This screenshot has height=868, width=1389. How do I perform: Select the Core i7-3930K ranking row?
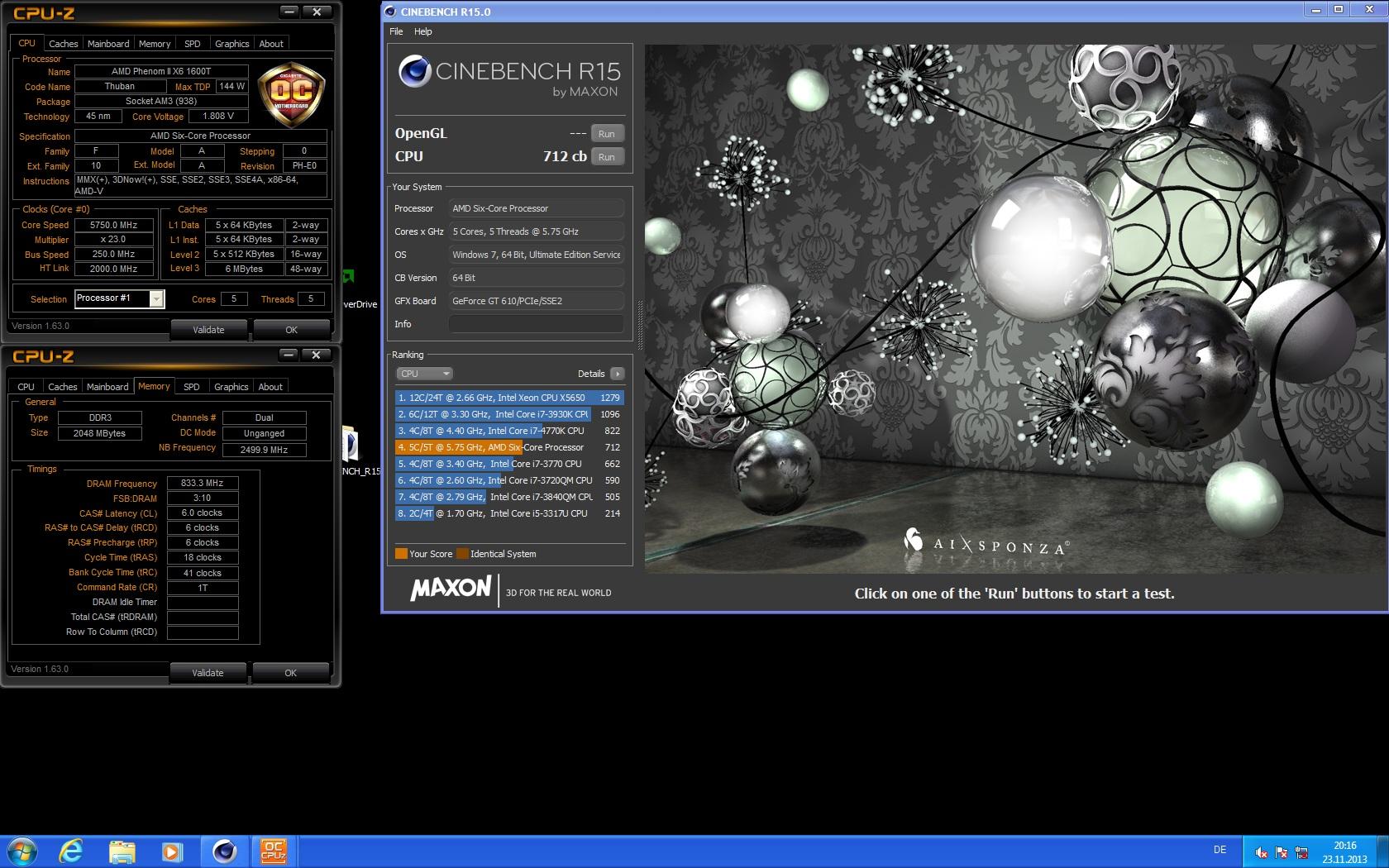pyautogui.click(x=508, y=414)
